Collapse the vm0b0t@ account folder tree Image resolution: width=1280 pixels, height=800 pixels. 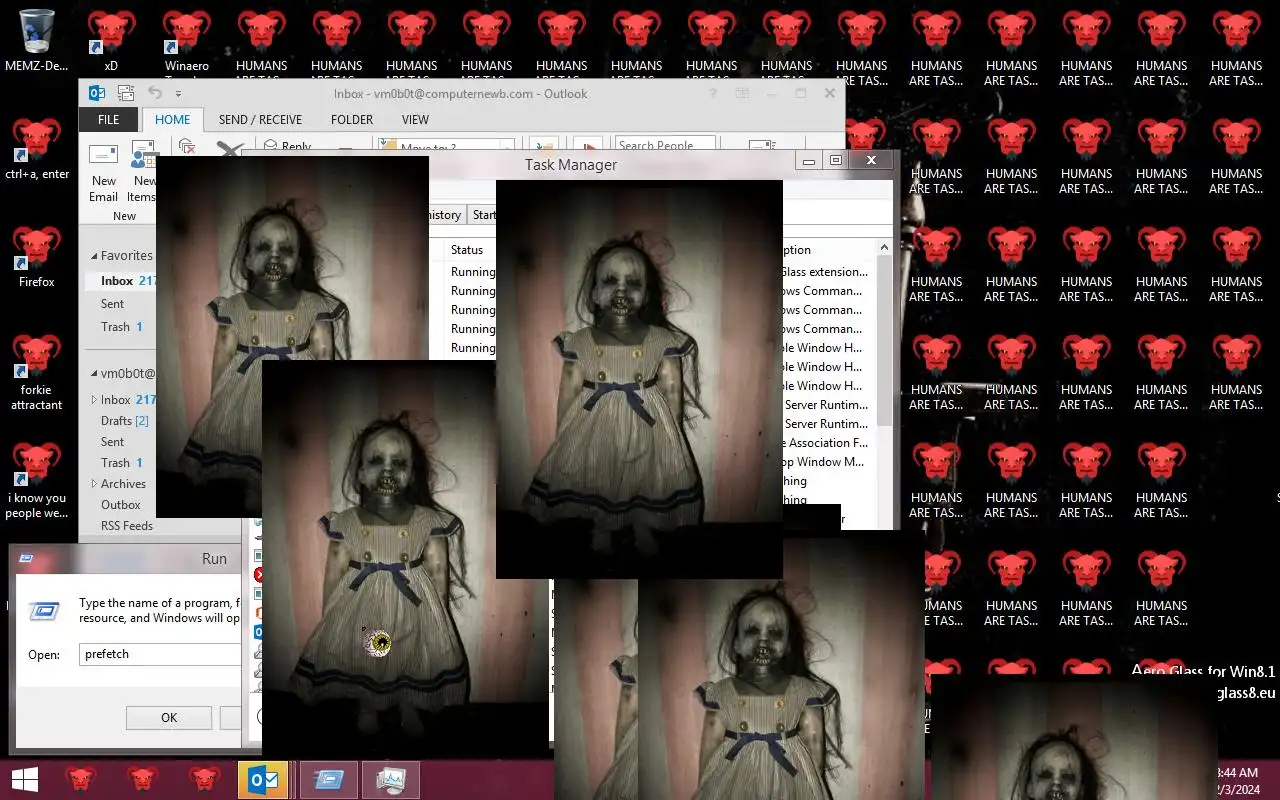(x=95, y=374)
